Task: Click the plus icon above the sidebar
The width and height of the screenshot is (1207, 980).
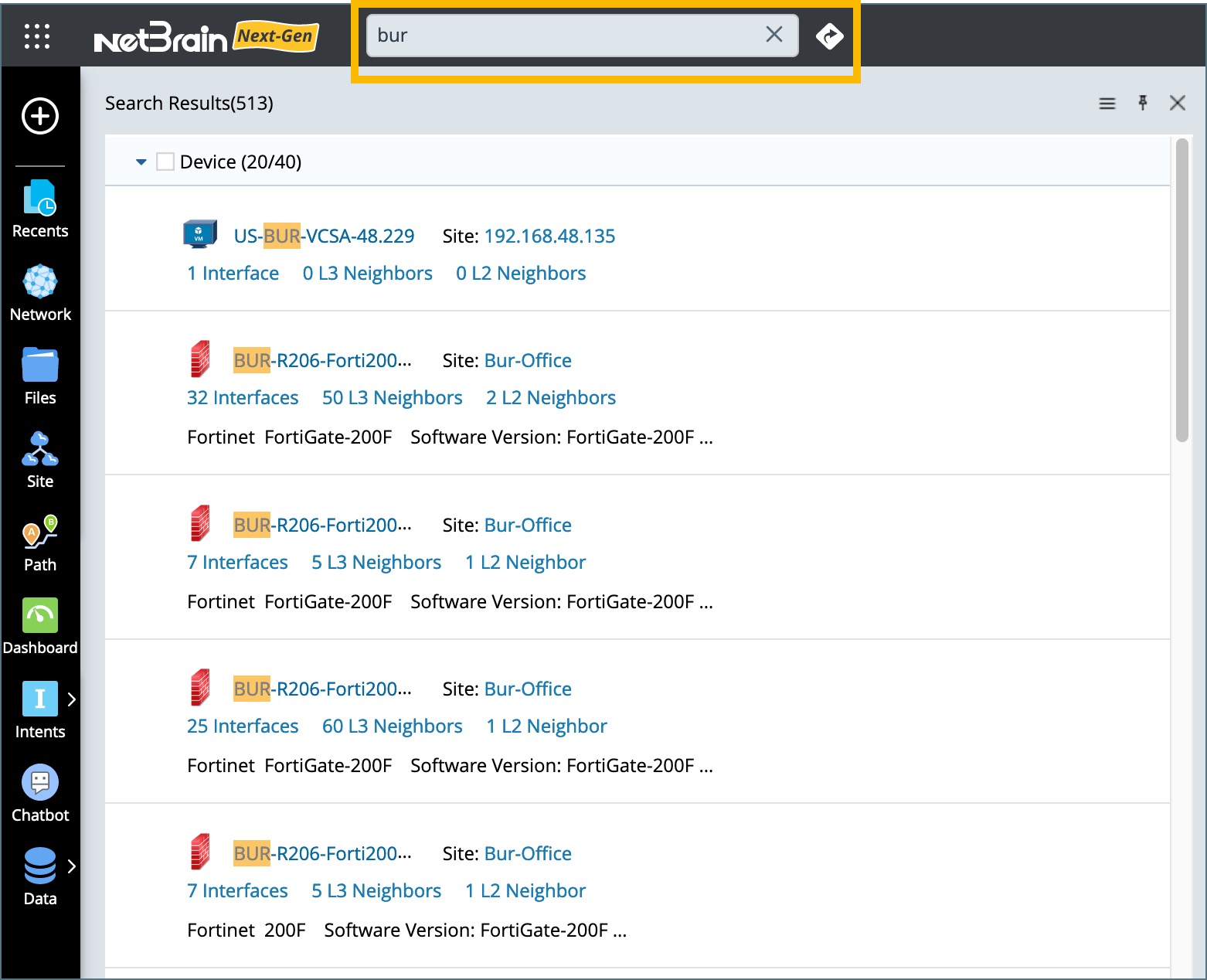Action: [x=39, y=117]
